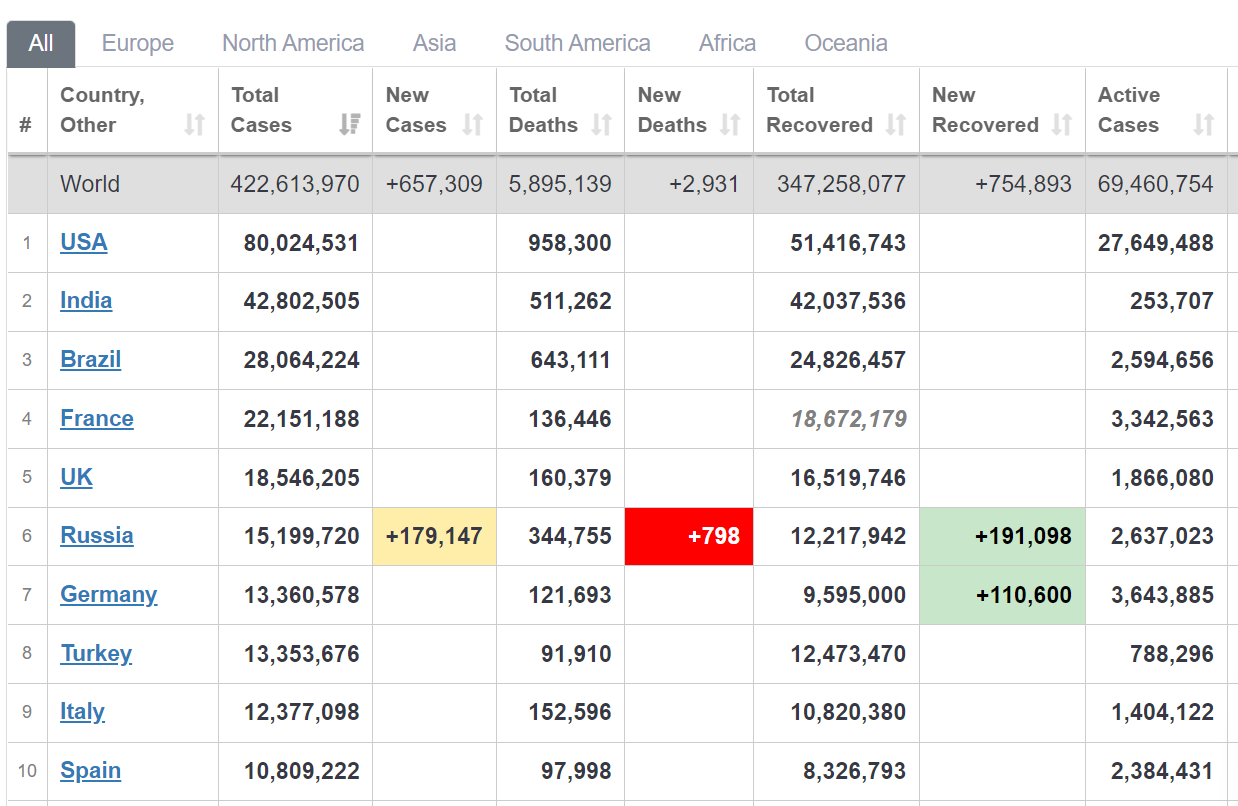The height and width of the screenshot is (806, 1238).
Task: Click France italic recovered value 18,672,179
Action: (849, 419)
